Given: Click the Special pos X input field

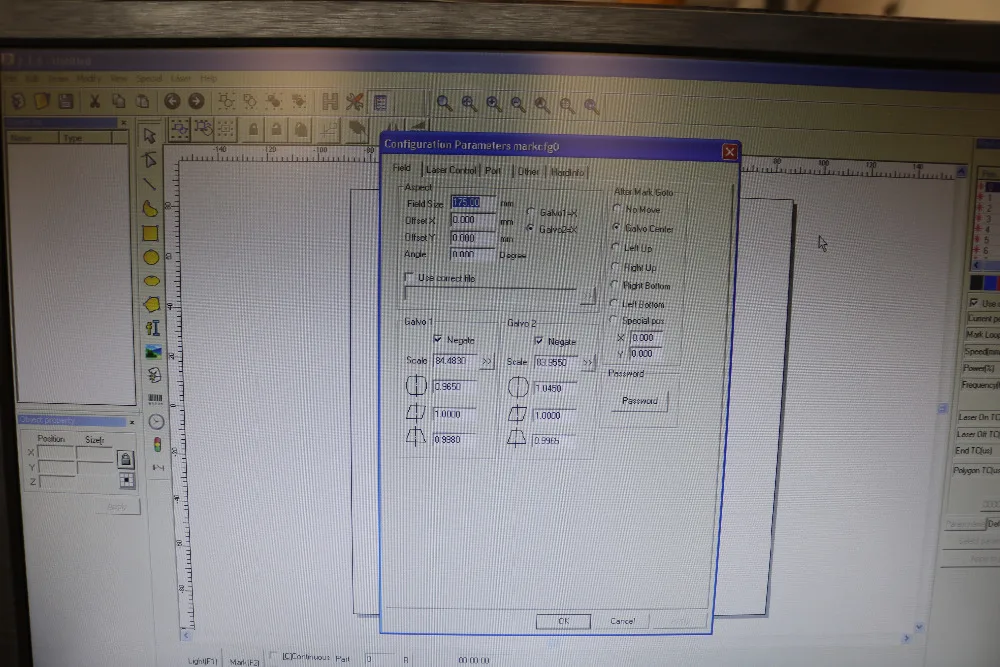Looking at the screenshot, I should [647, 337].
